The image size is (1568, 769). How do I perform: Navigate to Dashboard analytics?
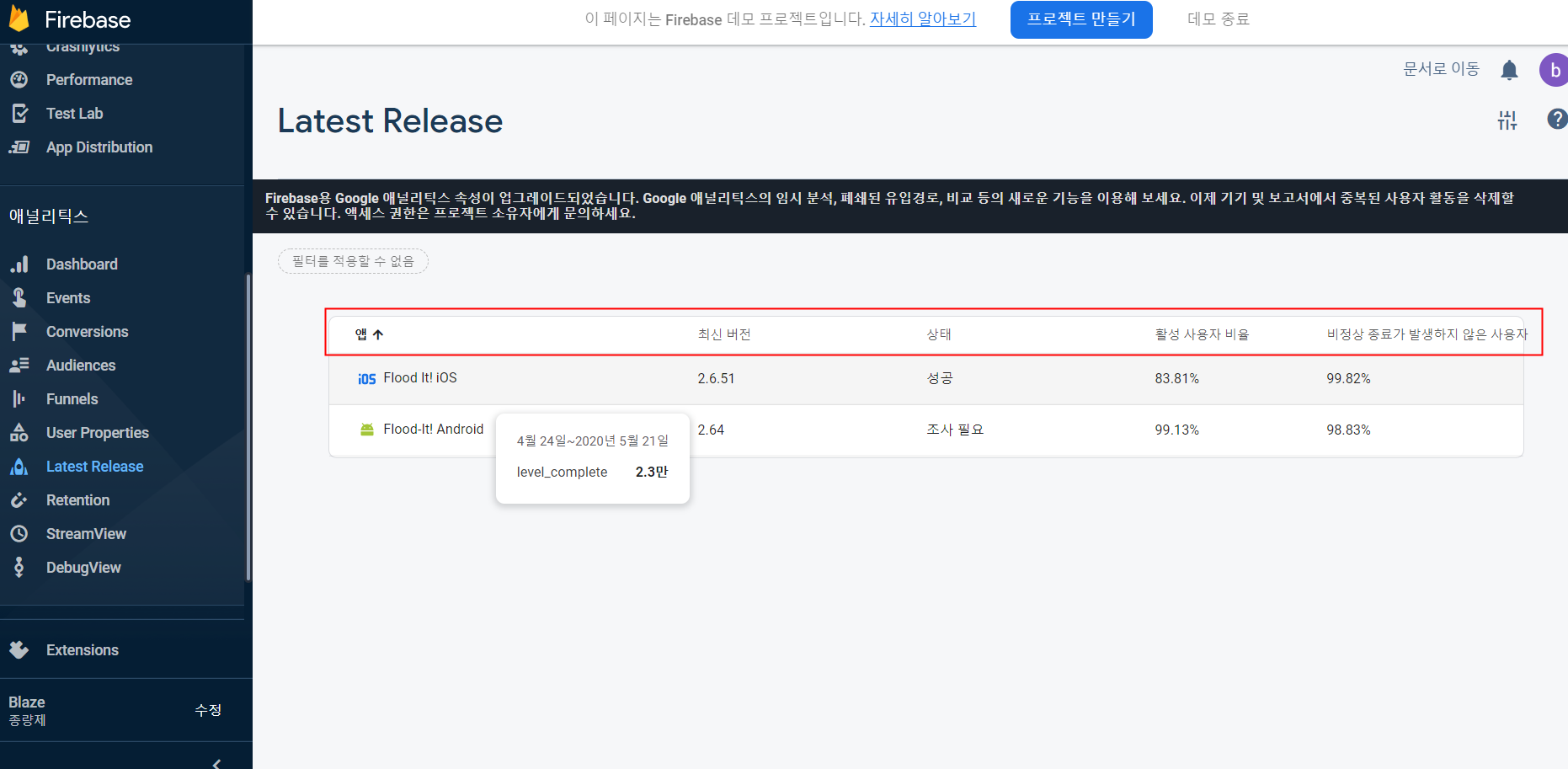(82, 264)
